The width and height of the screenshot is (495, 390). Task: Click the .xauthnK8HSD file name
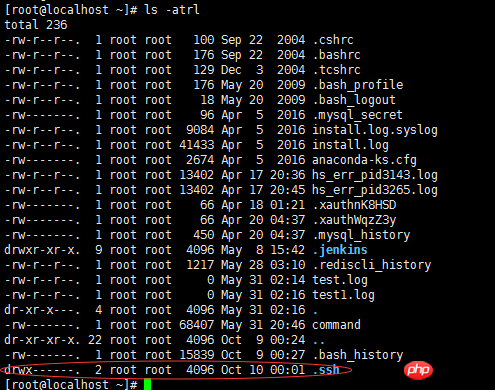[354, 205]
